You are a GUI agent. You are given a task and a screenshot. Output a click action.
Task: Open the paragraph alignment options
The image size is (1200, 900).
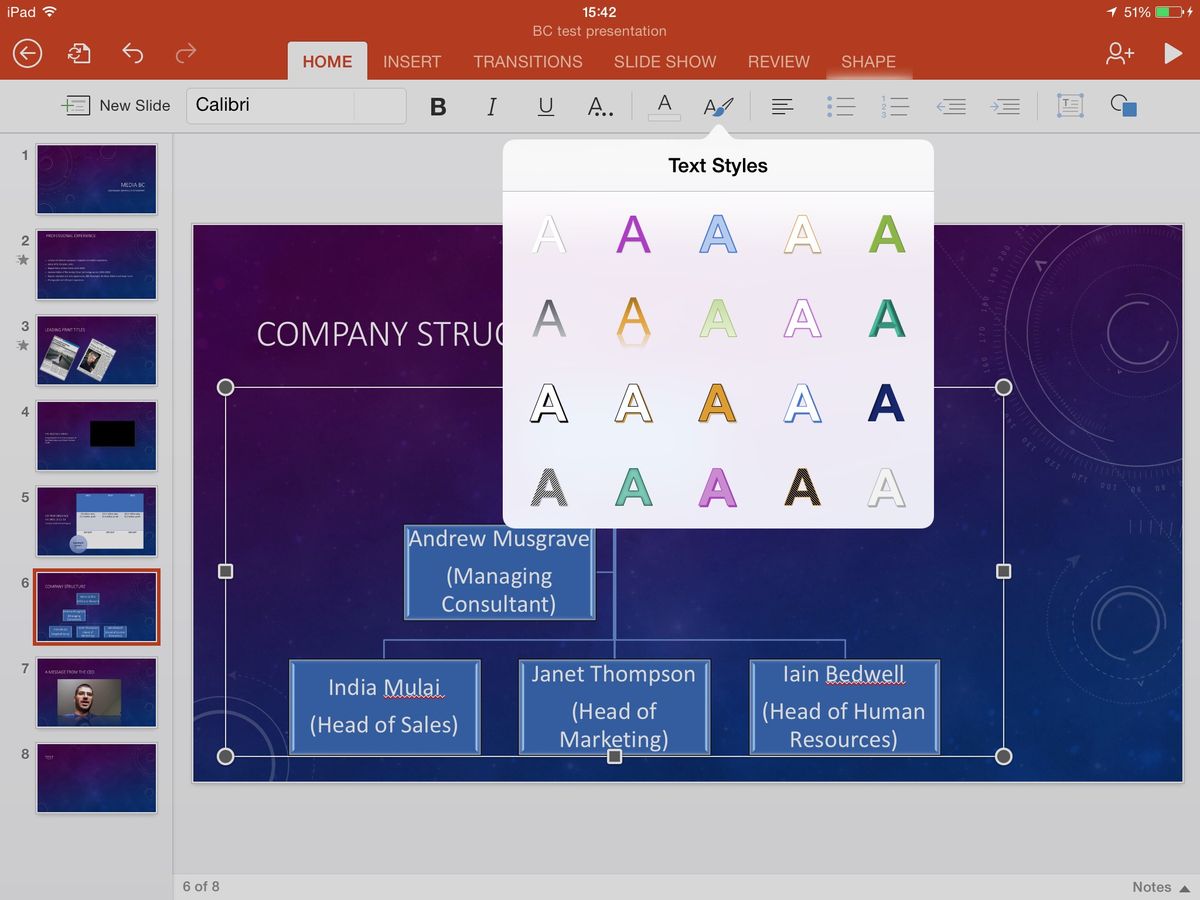[782, 106]
